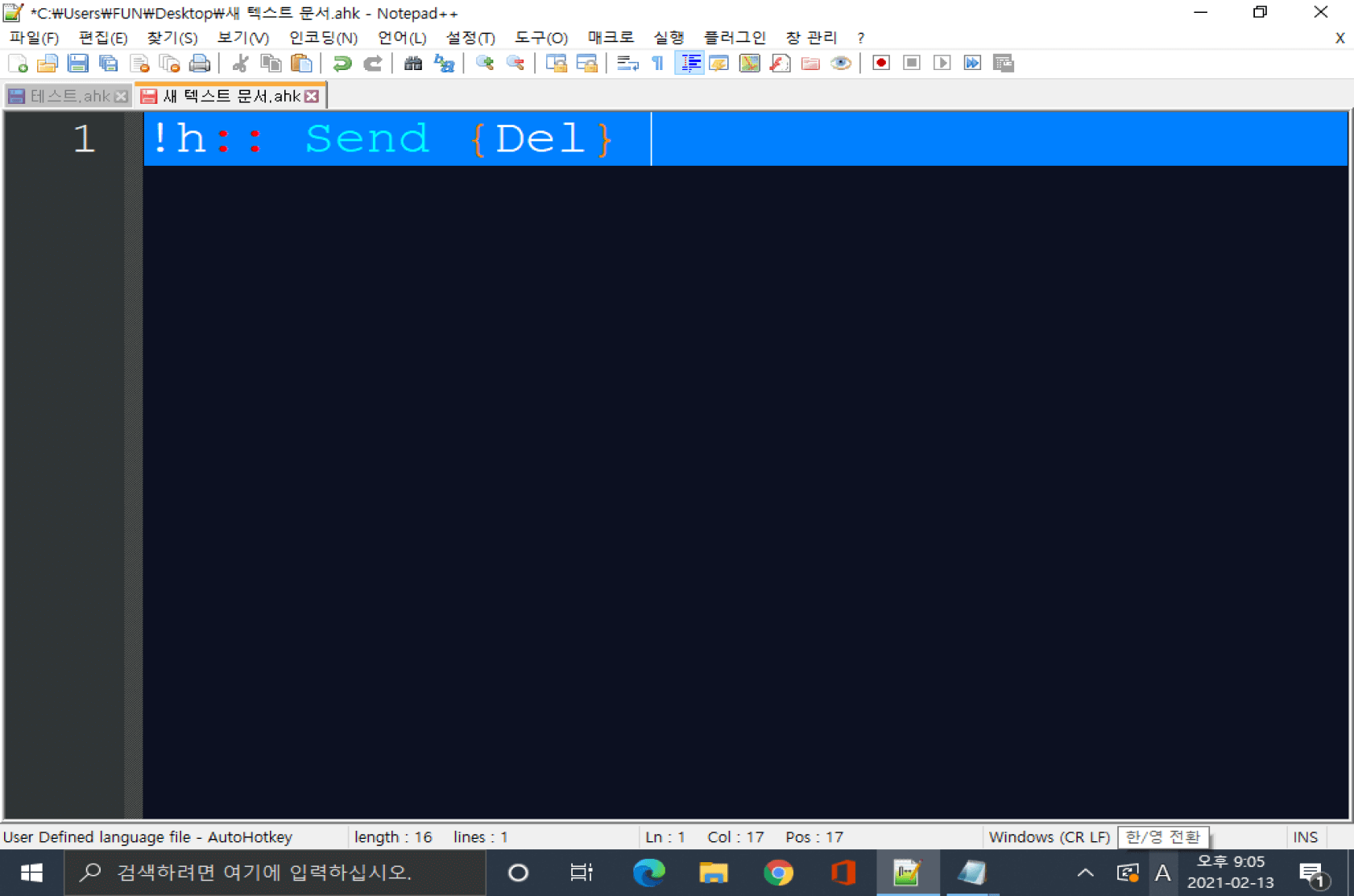Close the 새 텍스트 문서.ahk tab
This screenshot has height=896, width=1354.
point(313,97)
